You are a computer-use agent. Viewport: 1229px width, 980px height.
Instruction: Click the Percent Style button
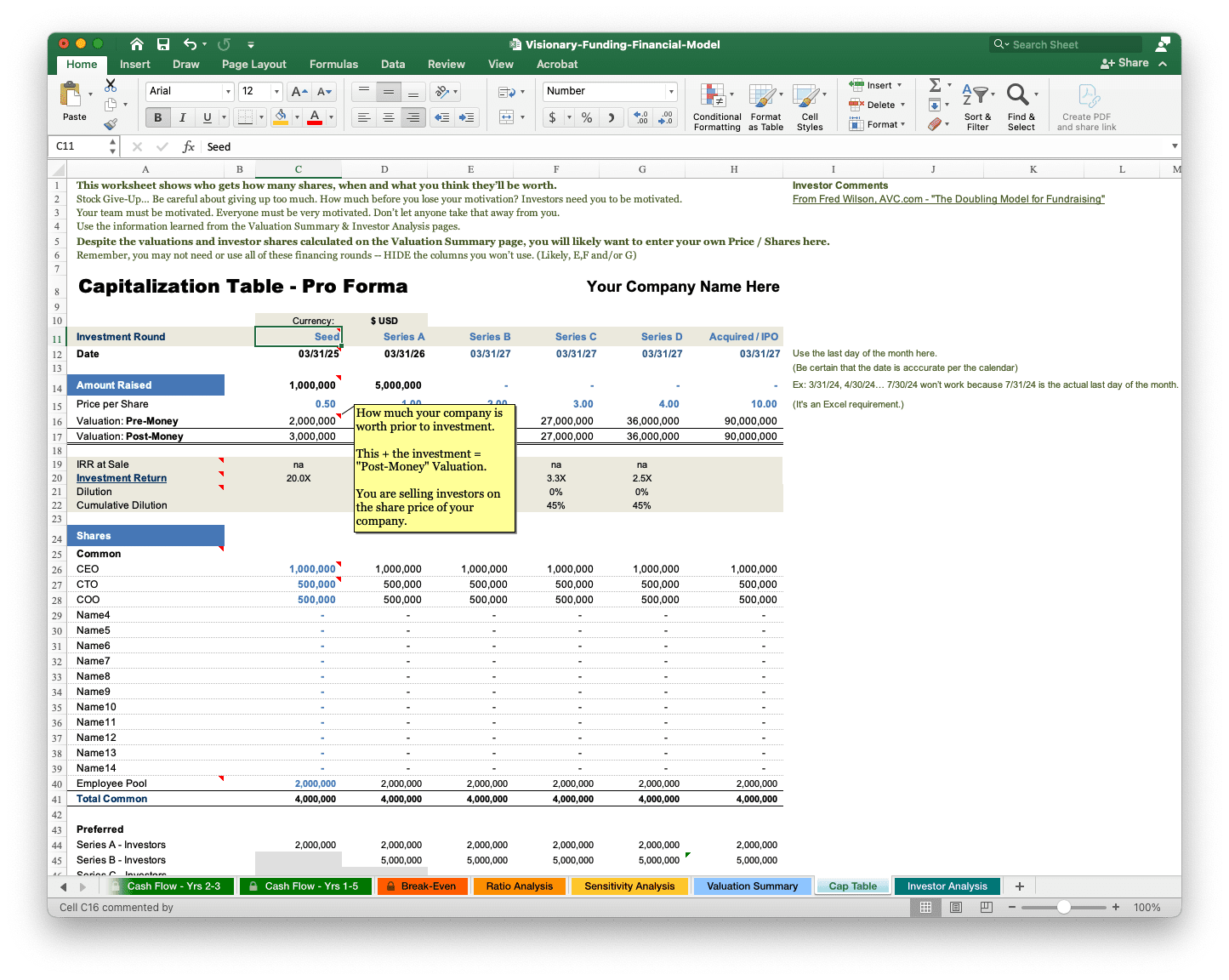tap(587, 117)
